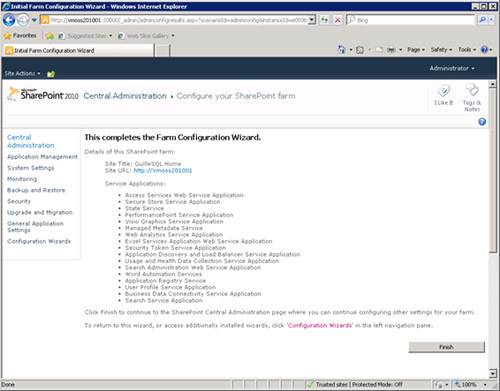This screenshot has height=391, width=500.
Task: Run search with the magnifier icon
Action: 482,20
